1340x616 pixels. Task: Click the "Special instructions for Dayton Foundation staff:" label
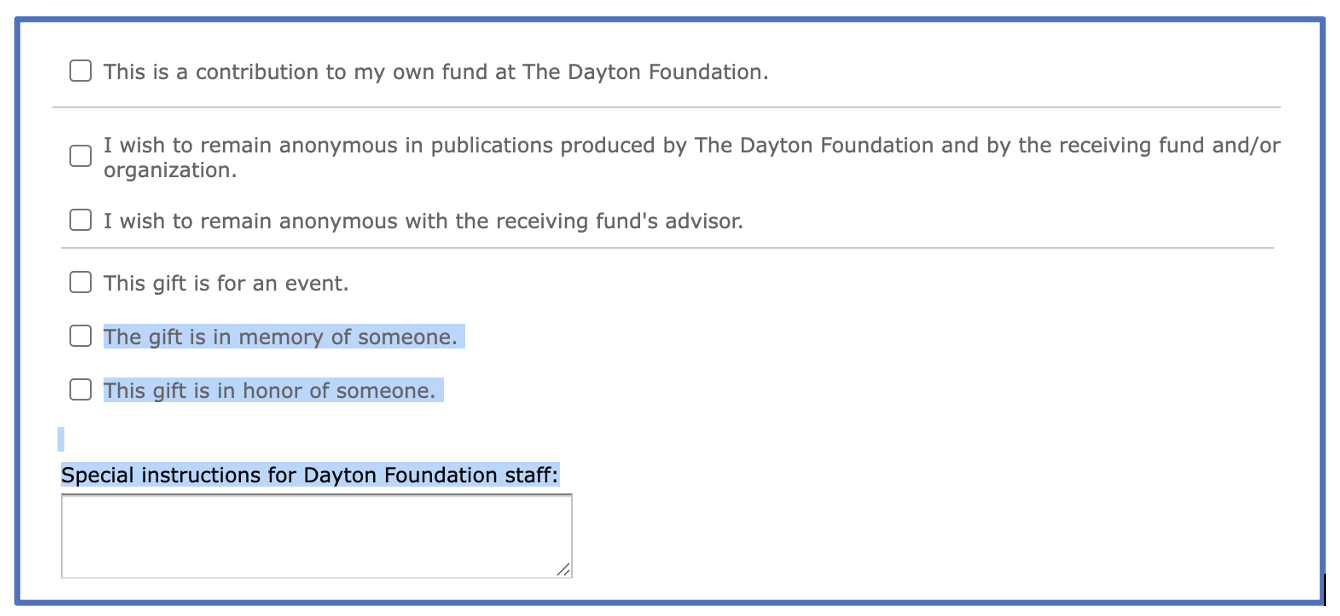point(309,475)
